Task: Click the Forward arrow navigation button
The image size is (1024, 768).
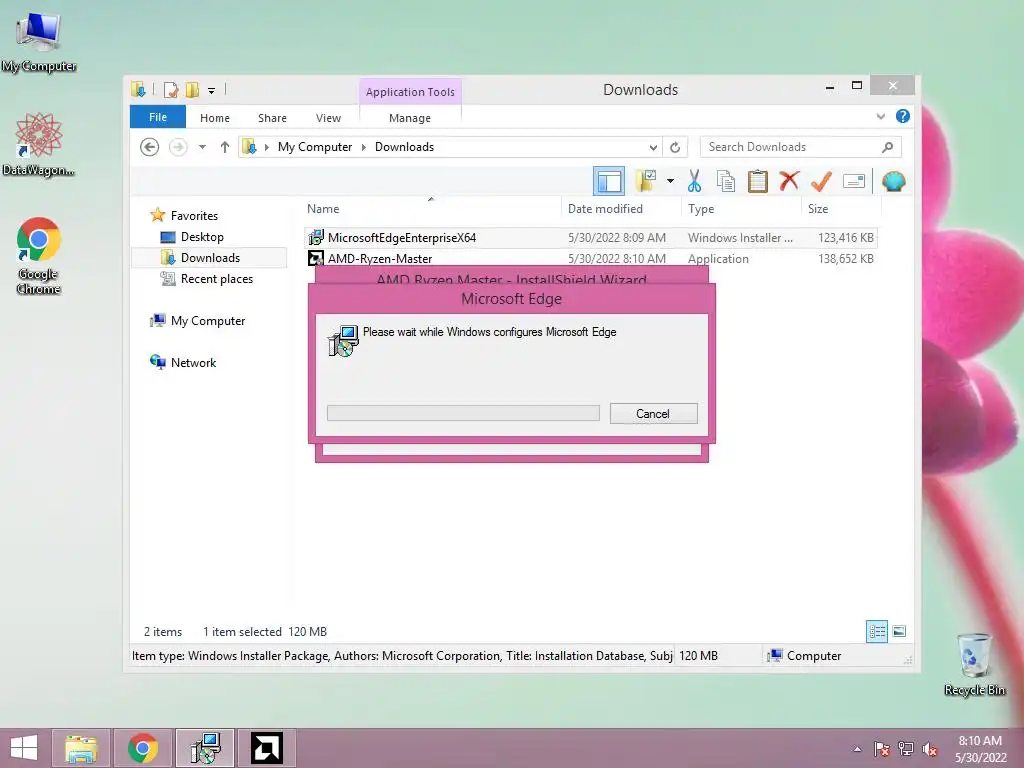Action: pyautogui.click(x=178, y=147)
